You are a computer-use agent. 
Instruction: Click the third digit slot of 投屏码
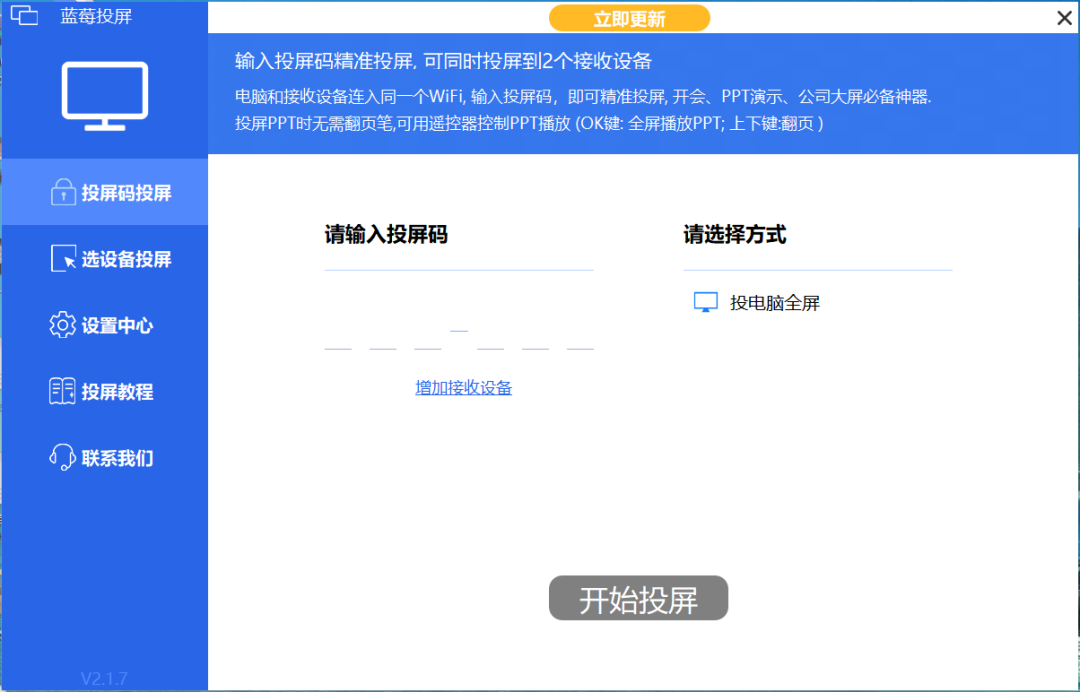(x=428, y=337)
